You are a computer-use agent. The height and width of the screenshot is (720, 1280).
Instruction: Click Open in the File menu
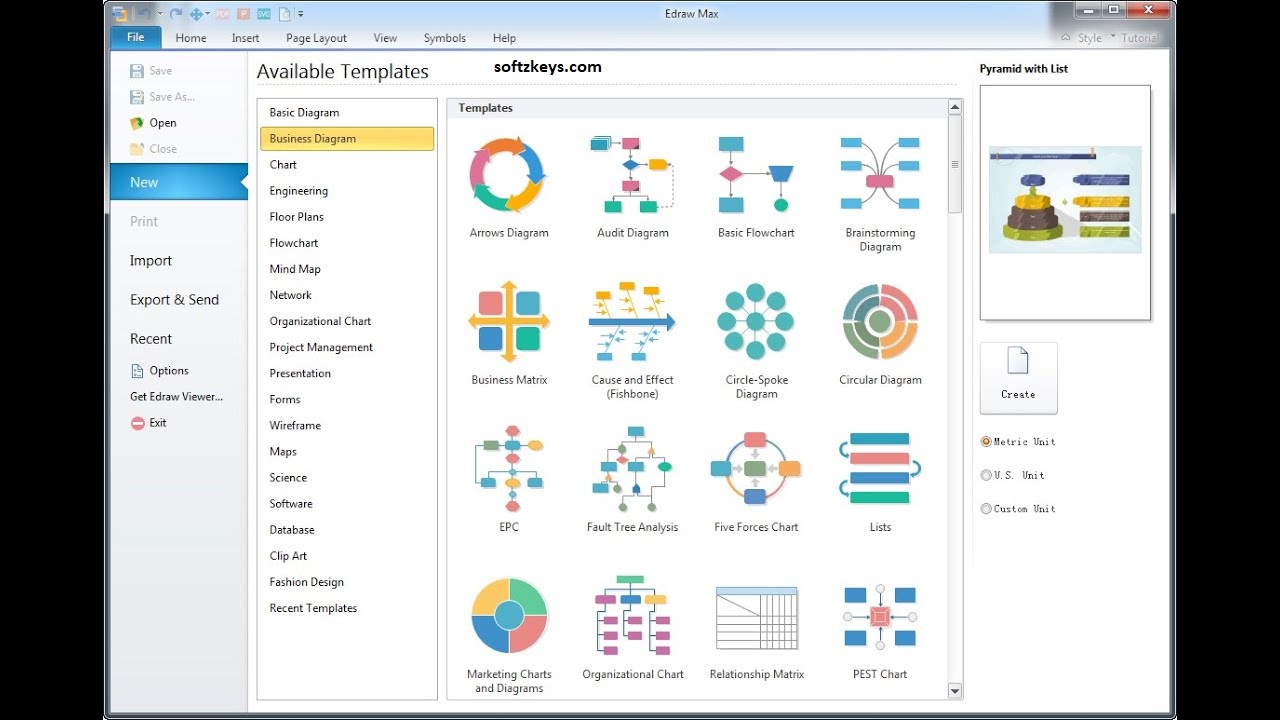click(153, 123)
